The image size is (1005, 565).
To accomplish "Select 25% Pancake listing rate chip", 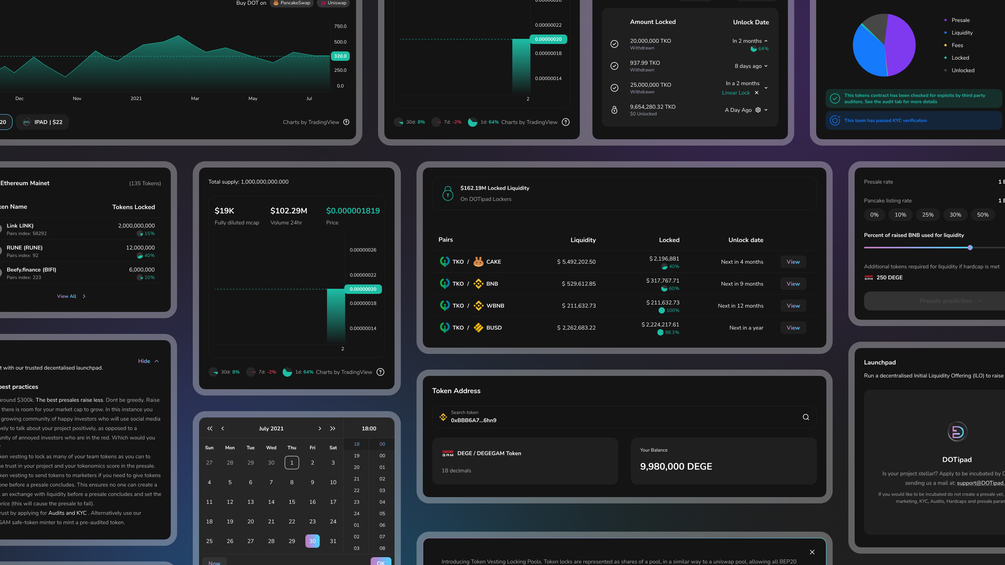I will pos(928,215).
